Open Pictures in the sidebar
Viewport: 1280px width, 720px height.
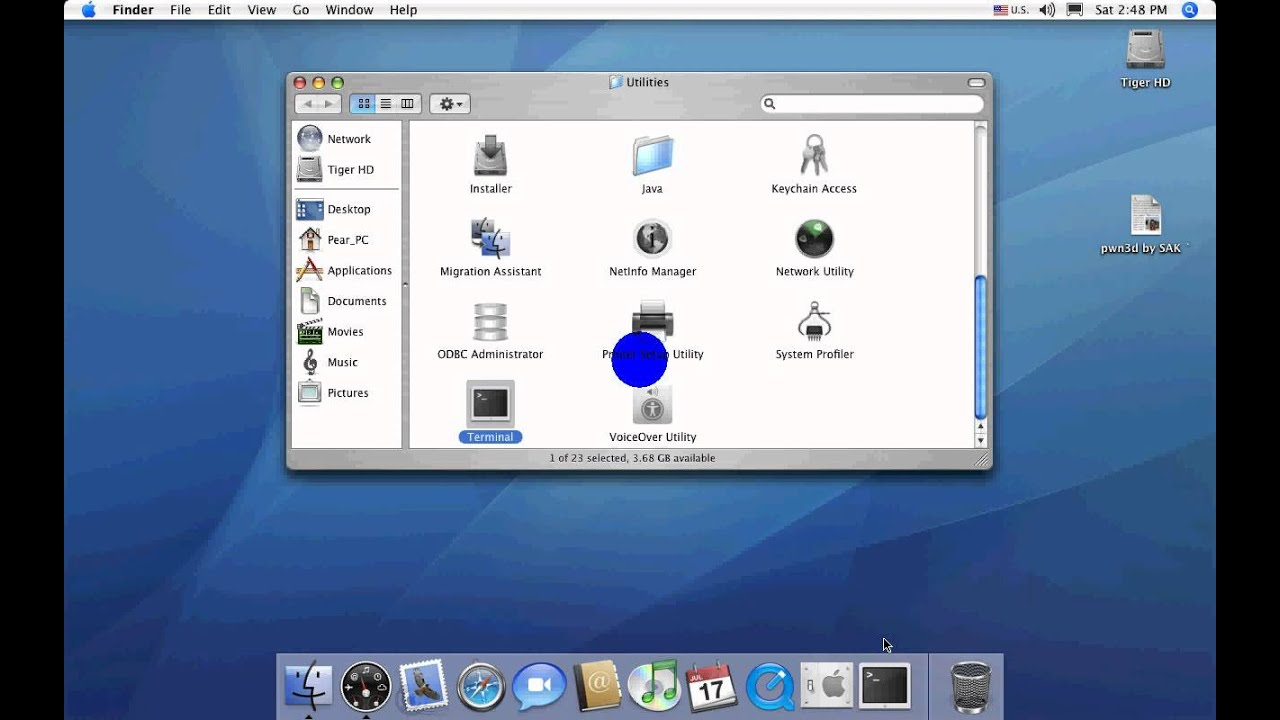346,393
